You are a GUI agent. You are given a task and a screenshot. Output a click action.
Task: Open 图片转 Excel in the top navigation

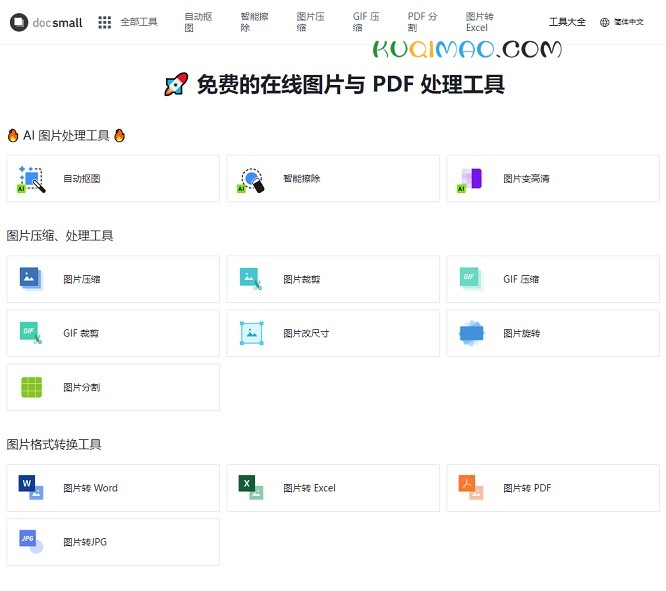coord(480,22)
